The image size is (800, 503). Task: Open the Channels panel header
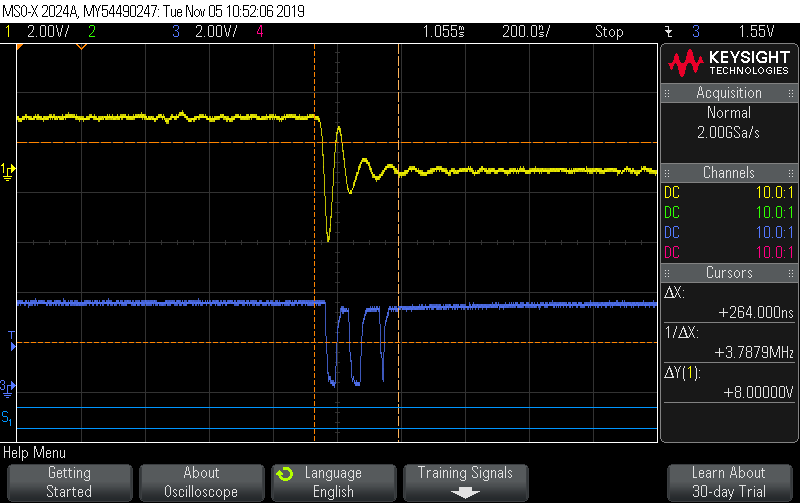729,173
